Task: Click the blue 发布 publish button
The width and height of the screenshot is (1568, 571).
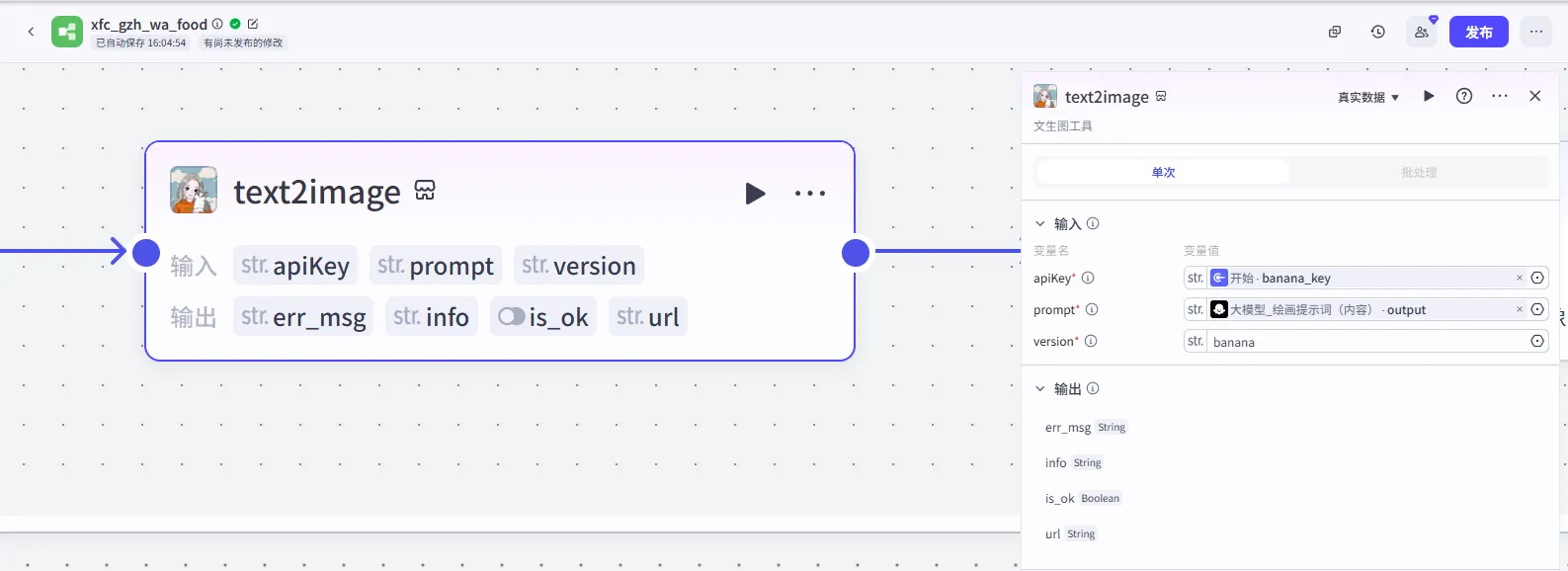Action: [x=1479, y=32]
